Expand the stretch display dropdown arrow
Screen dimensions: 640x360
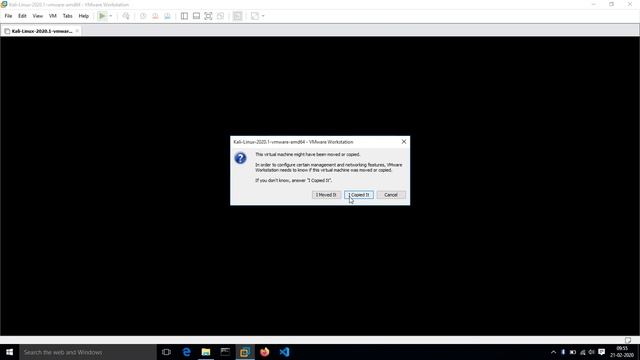(x=263, y=16)
